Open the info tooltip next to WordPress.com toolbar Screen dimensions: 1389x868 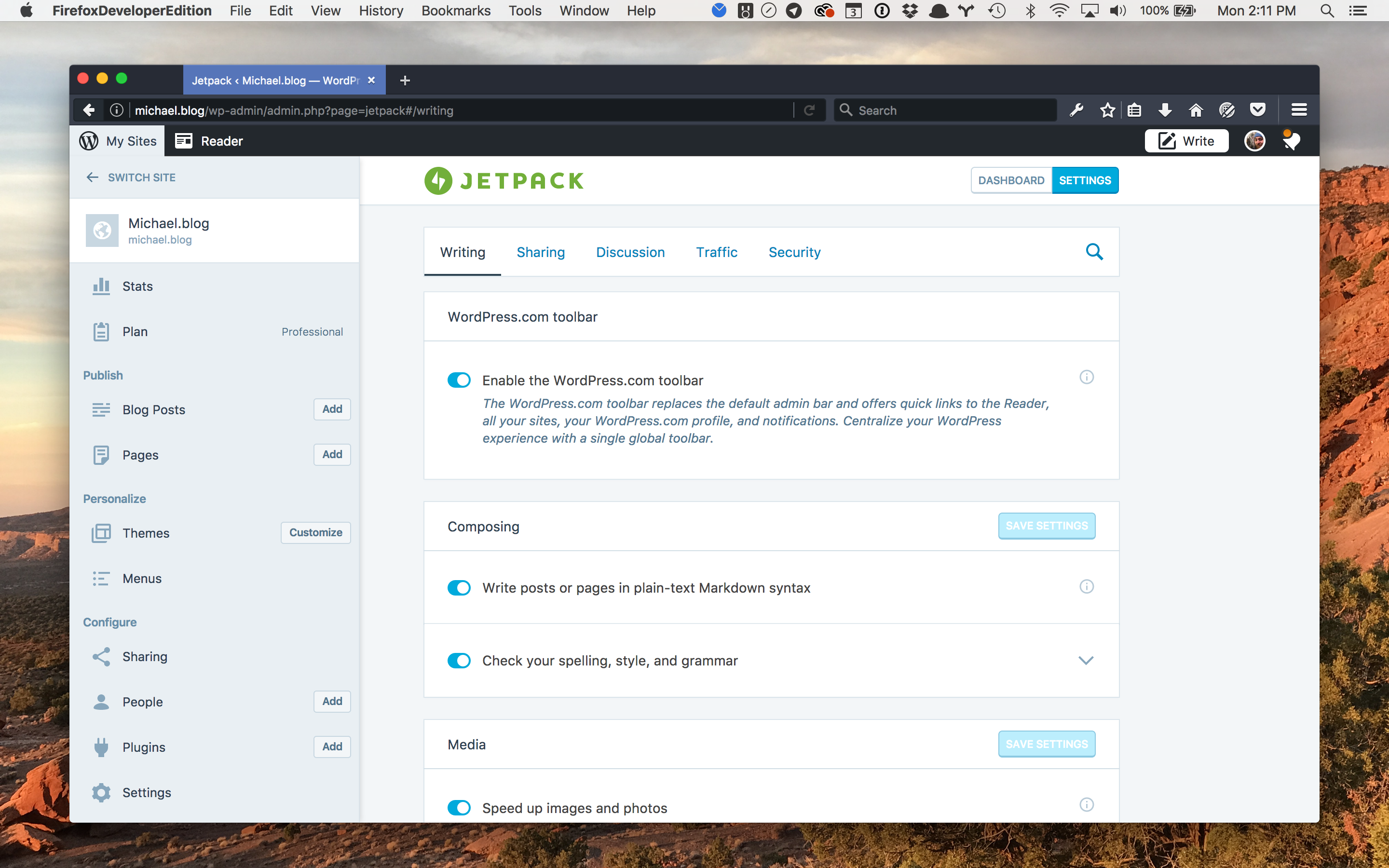point(1087,377)
